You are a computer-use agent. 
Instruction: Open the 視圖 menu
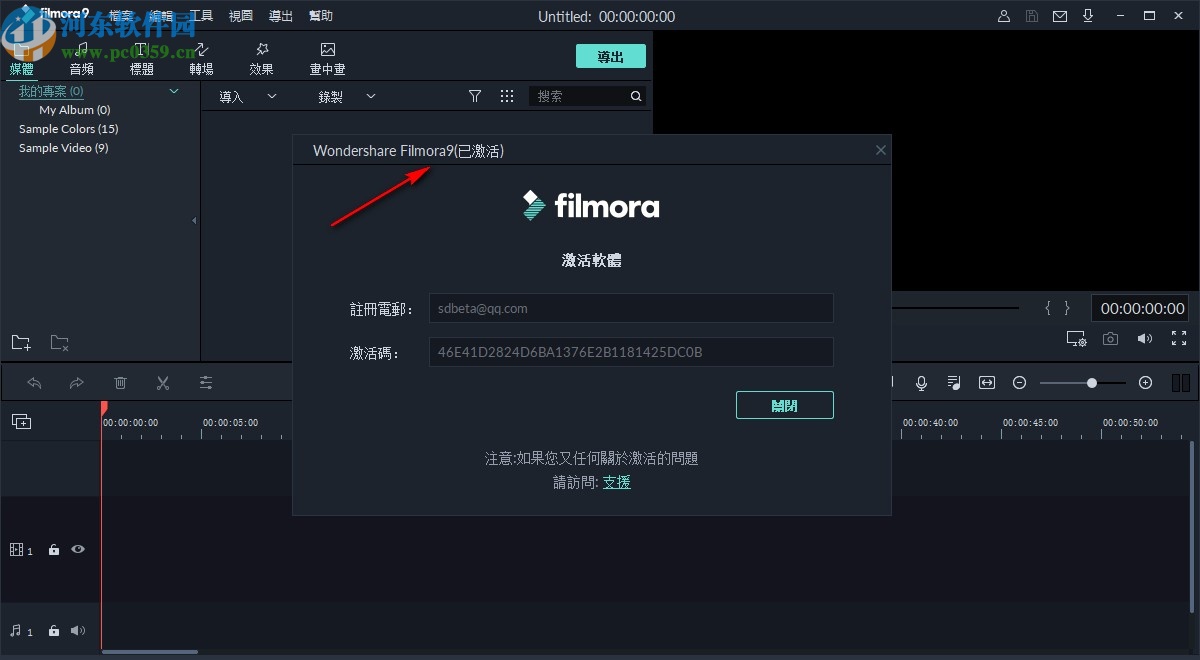point(241,16)
